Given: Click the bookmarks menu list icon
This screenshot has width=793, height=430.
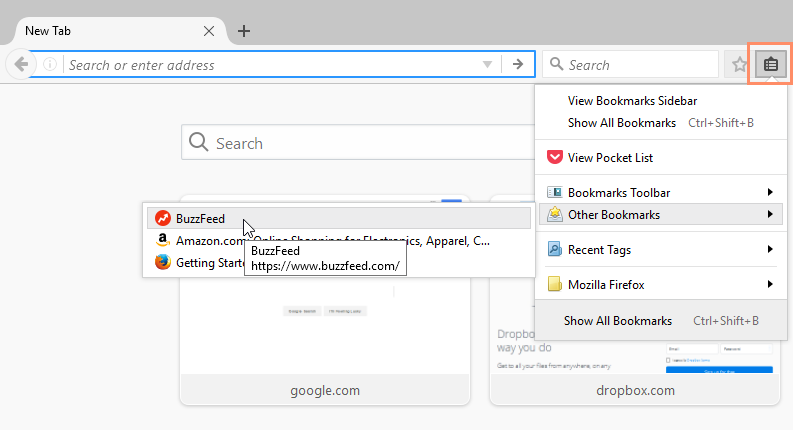Looking at the screenshot, I should tap(770, 65).
